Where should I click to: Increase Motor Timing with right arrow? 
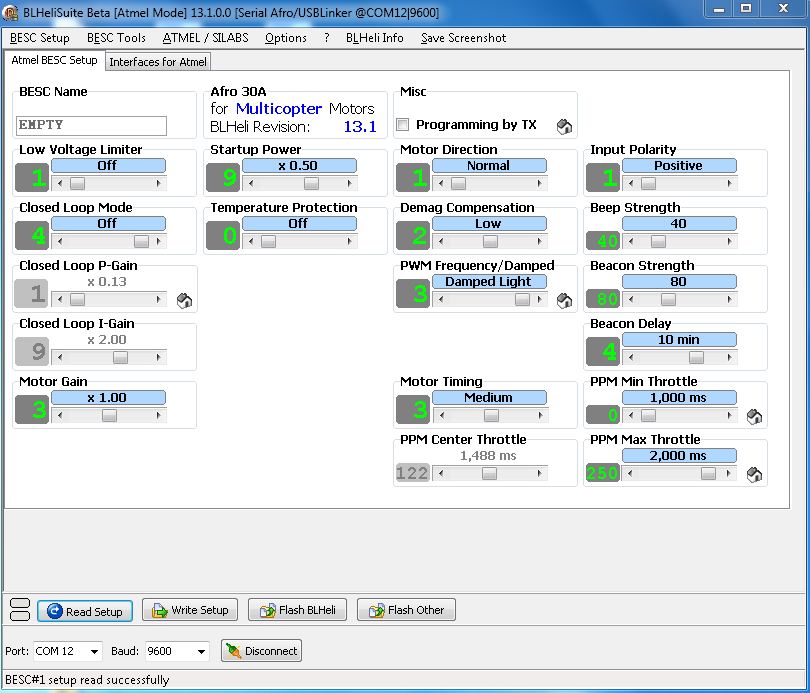[x=540, y=415]
